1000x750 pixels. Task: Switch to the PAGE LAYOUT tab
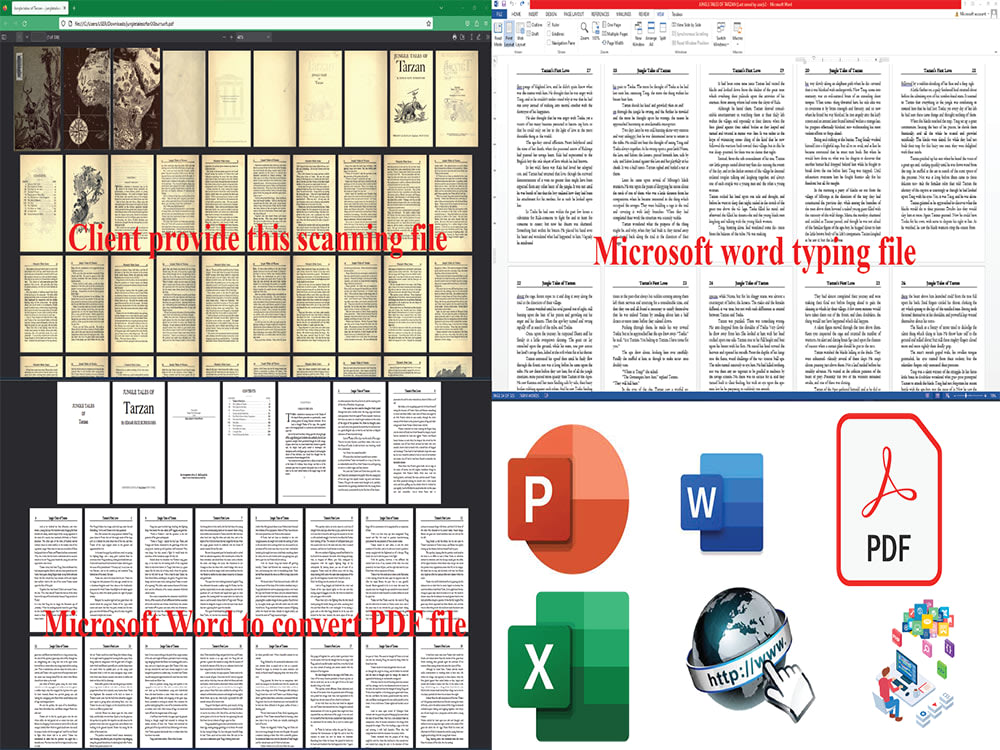tap(574, 14)
